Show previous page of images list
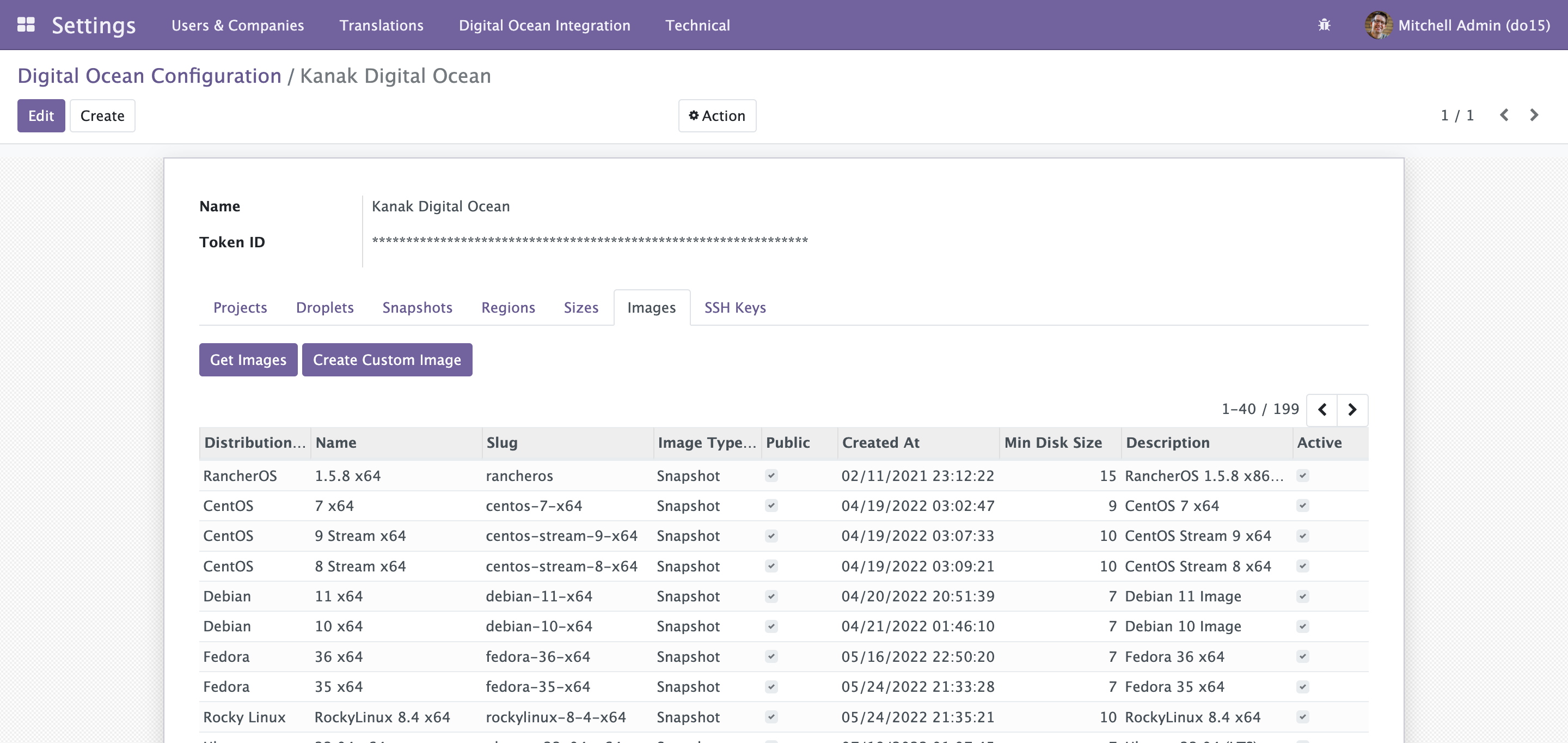This screenshot has width=1568, height=743. 1322,410
